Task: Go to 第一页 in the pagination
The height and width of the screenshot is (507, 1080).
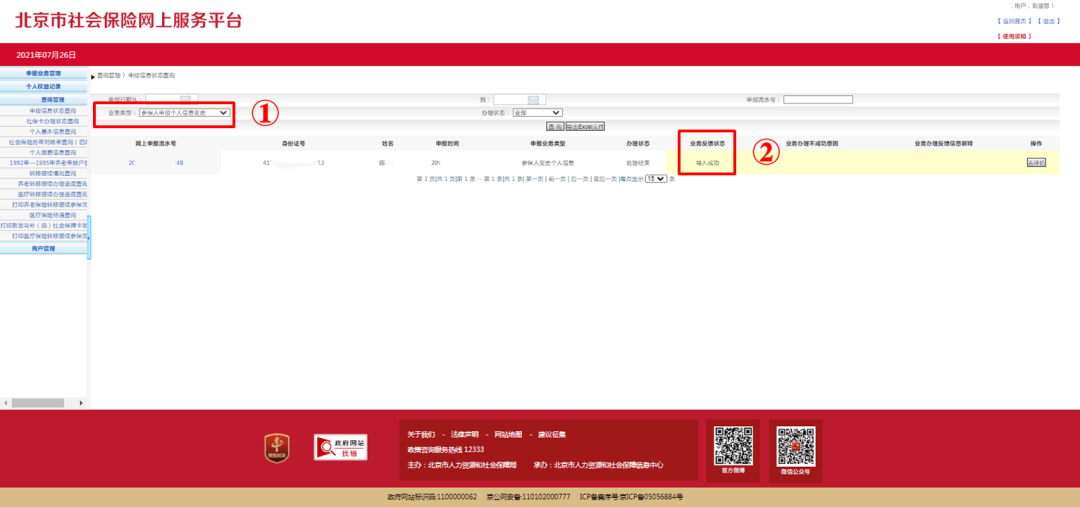Action: (534, 178)
